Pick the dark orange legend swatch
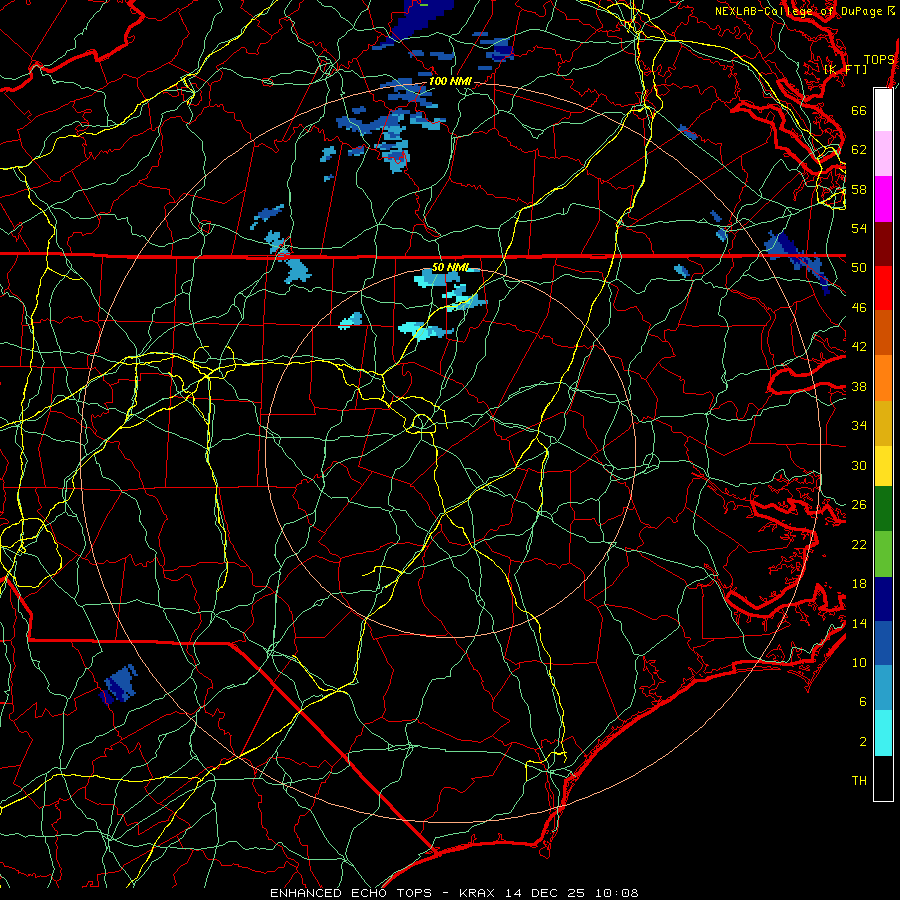This screenshot has height=900, width=900. (883, 332)
